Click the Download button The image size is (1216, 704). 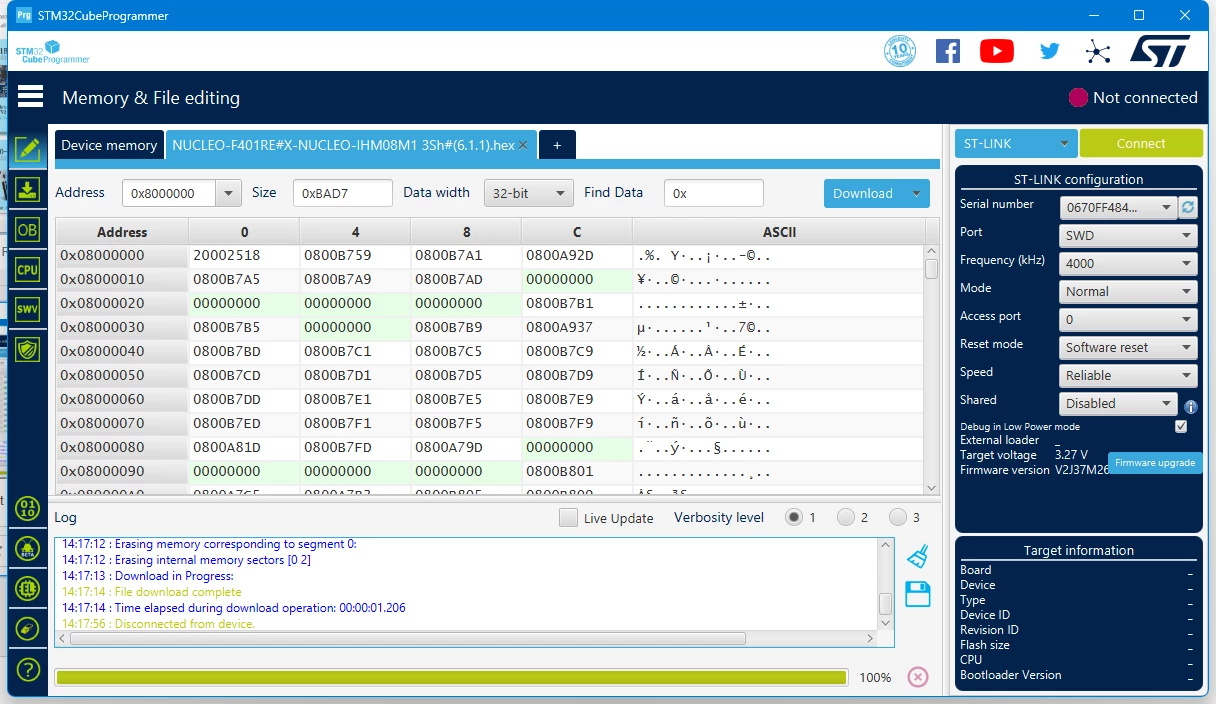[863, 193]
